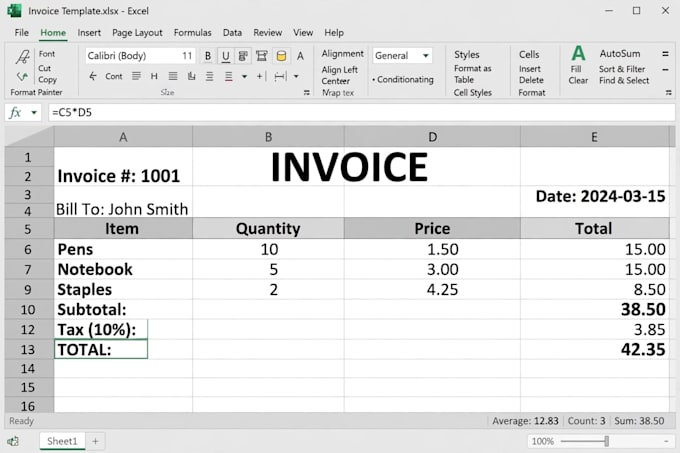
Task: Click the large green A Fill icon
Action: 578,54
